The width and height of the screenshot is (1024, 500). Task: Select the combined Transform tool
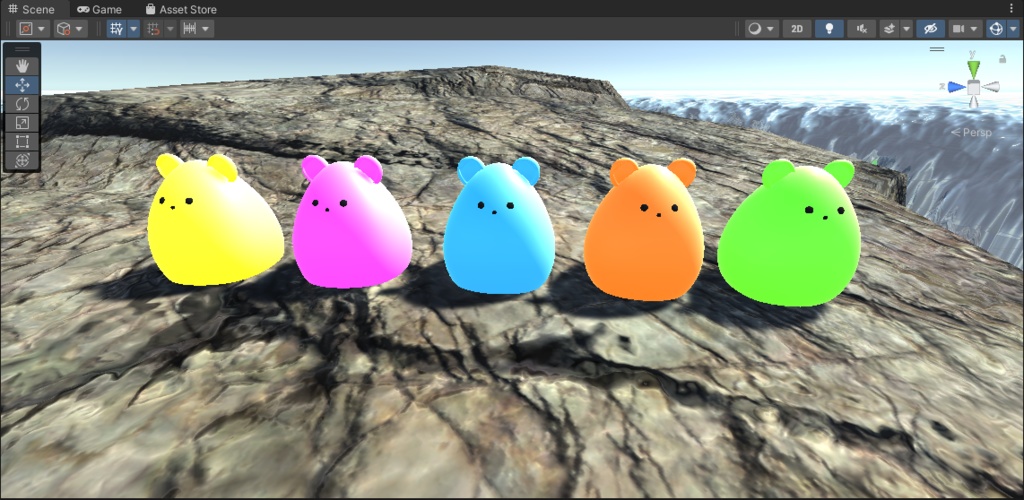(x=22, y=161)
